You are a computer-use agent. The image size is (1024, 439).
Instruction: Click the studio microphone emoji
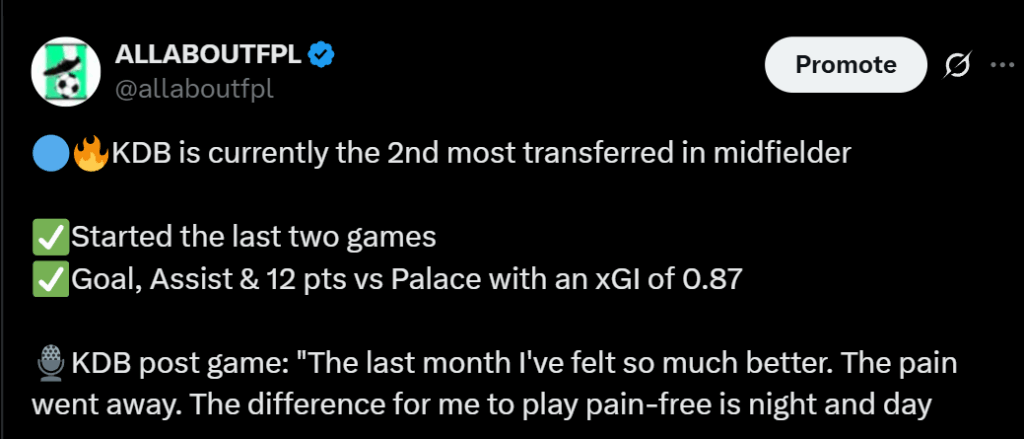[x=51, y=363]
